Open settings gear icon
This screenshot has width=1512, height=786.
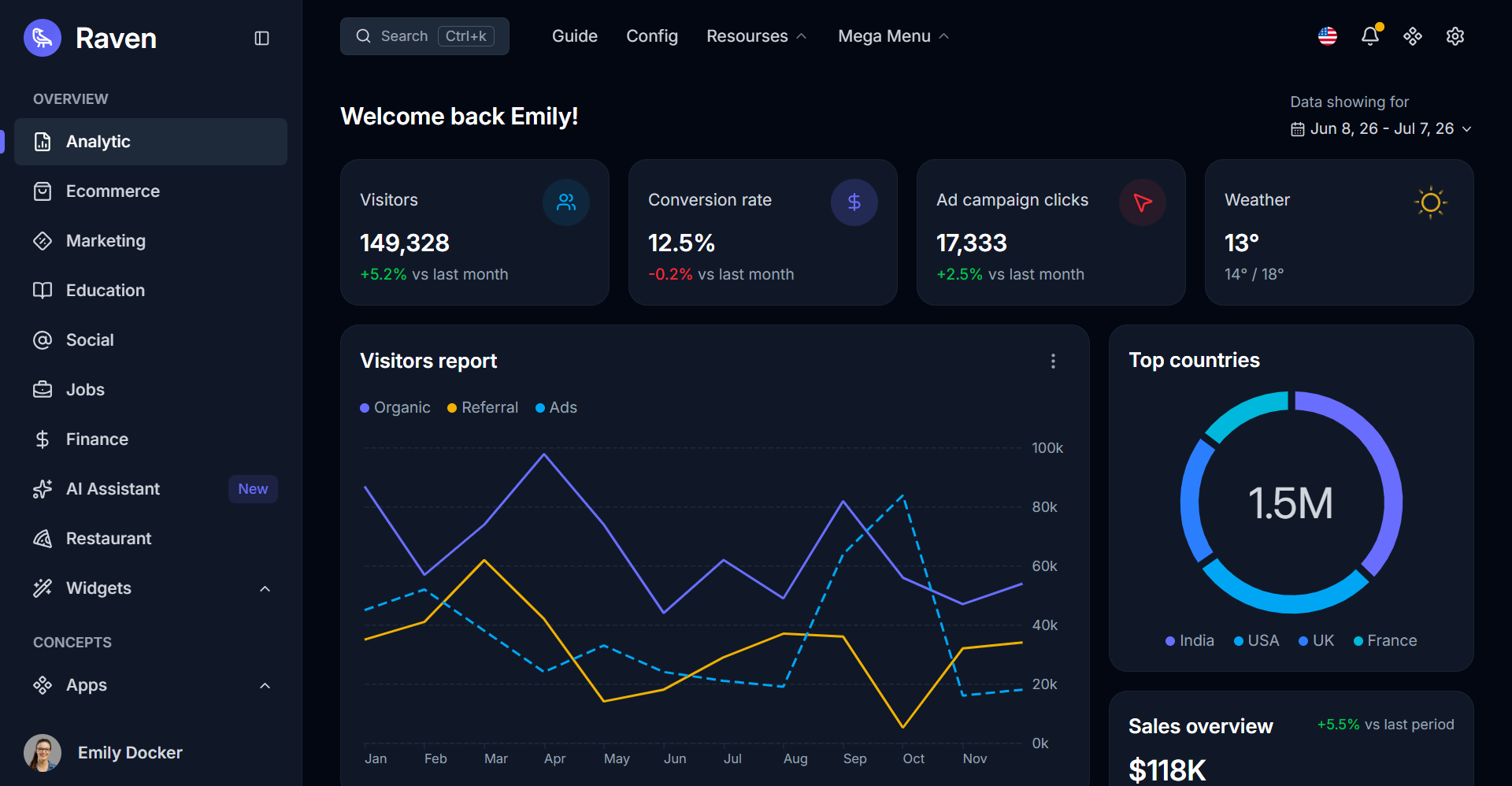1455,36
